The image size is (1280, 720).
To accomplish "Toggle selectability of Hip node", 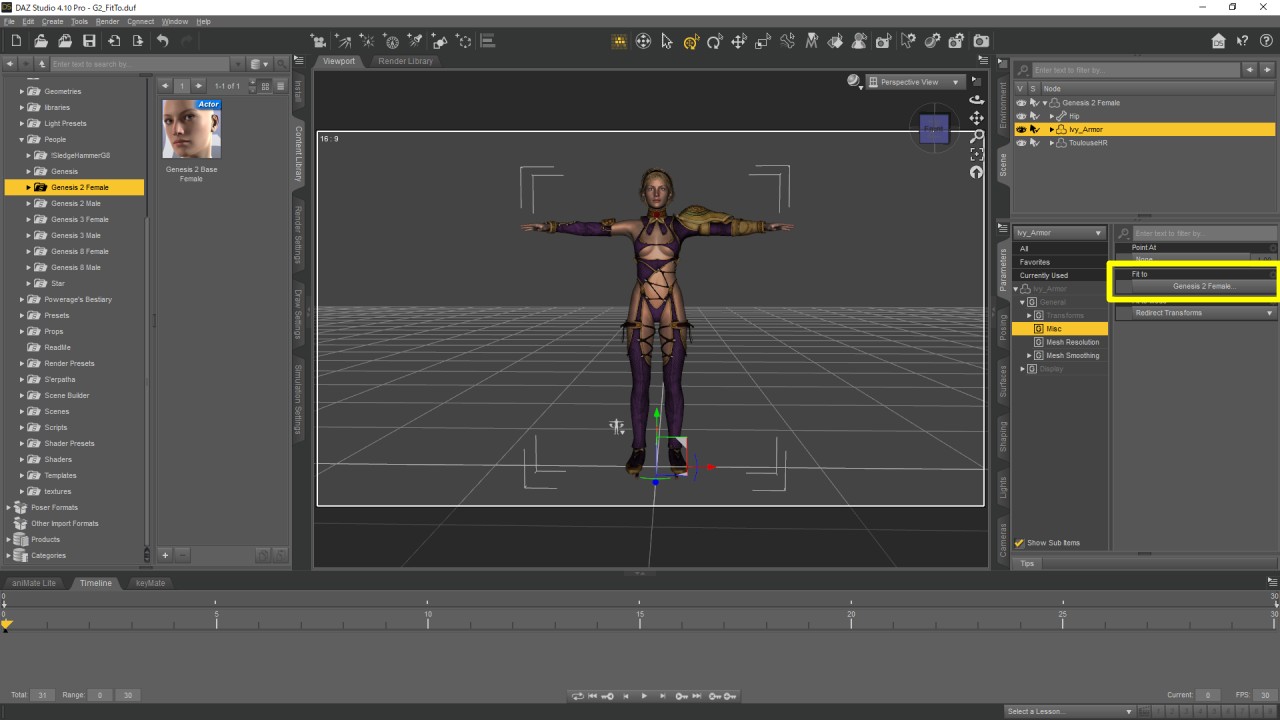I will tap(1034, 116).
